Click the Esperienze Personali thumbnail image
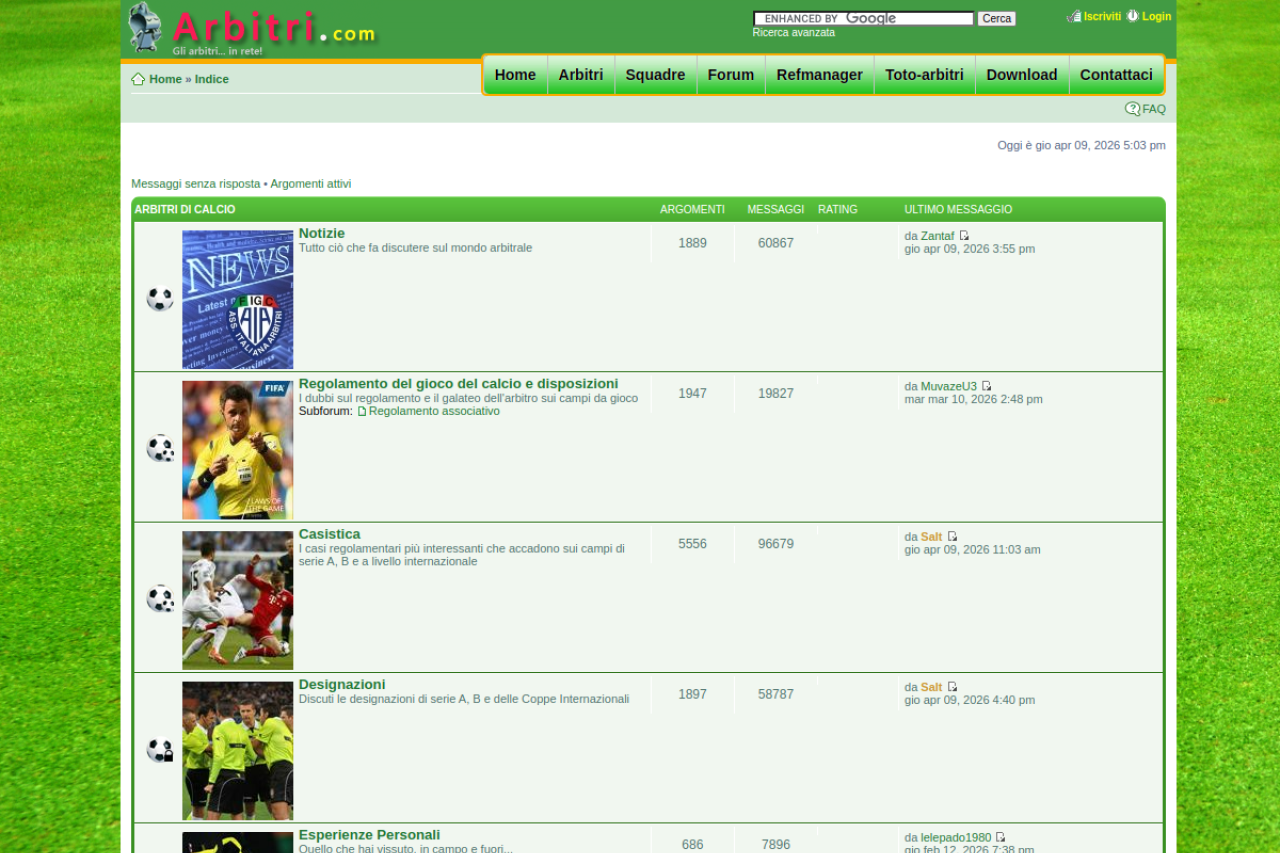 (238, 843)
